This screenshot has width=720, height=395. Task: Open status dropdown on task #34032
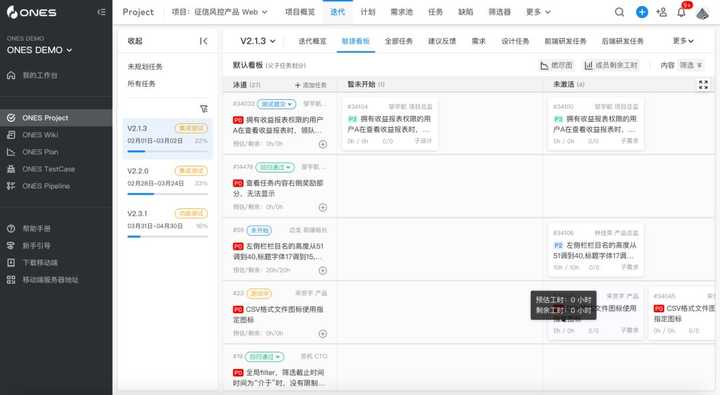point(276,104)
